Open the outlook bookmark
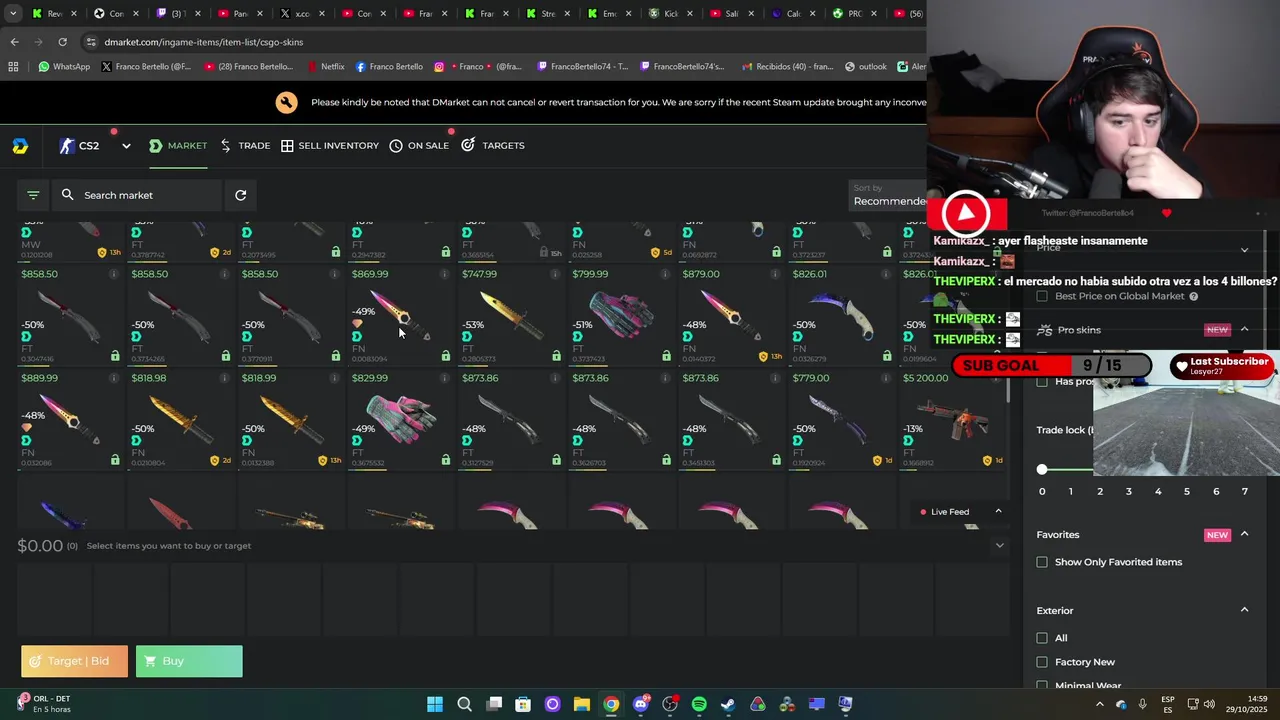The height and width of the screenshot is (720, 1280). [866, 67]
